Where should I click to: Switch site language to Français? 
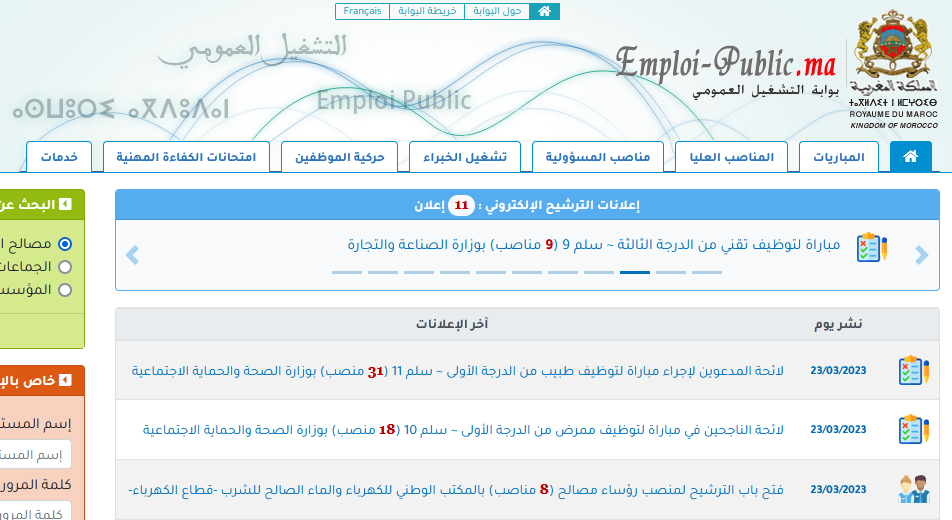pyautogui.click(x=362, y=12)
